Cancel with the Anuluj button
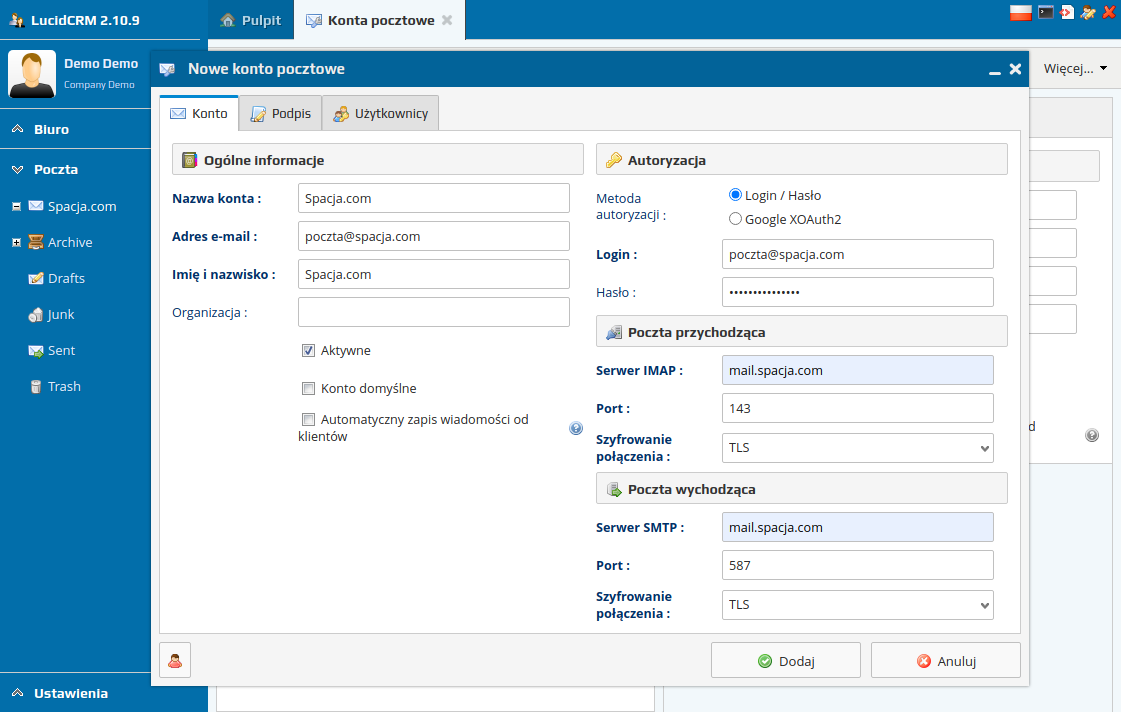Viewport: 1121px width, 712px height. click(945, 660)
